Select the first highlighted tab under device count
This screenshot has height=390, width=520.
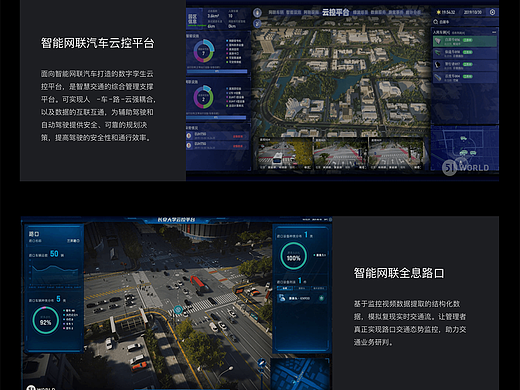click(285, 288)
